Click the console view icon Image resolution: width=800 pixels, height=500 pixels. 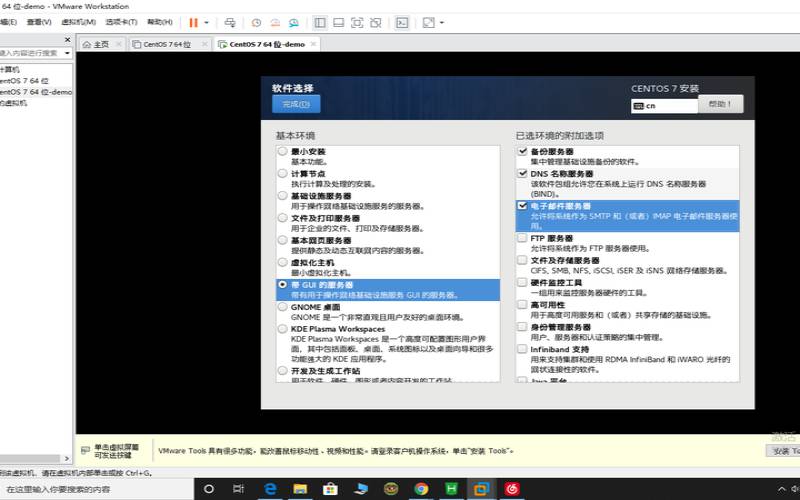[x=402, y=22]
